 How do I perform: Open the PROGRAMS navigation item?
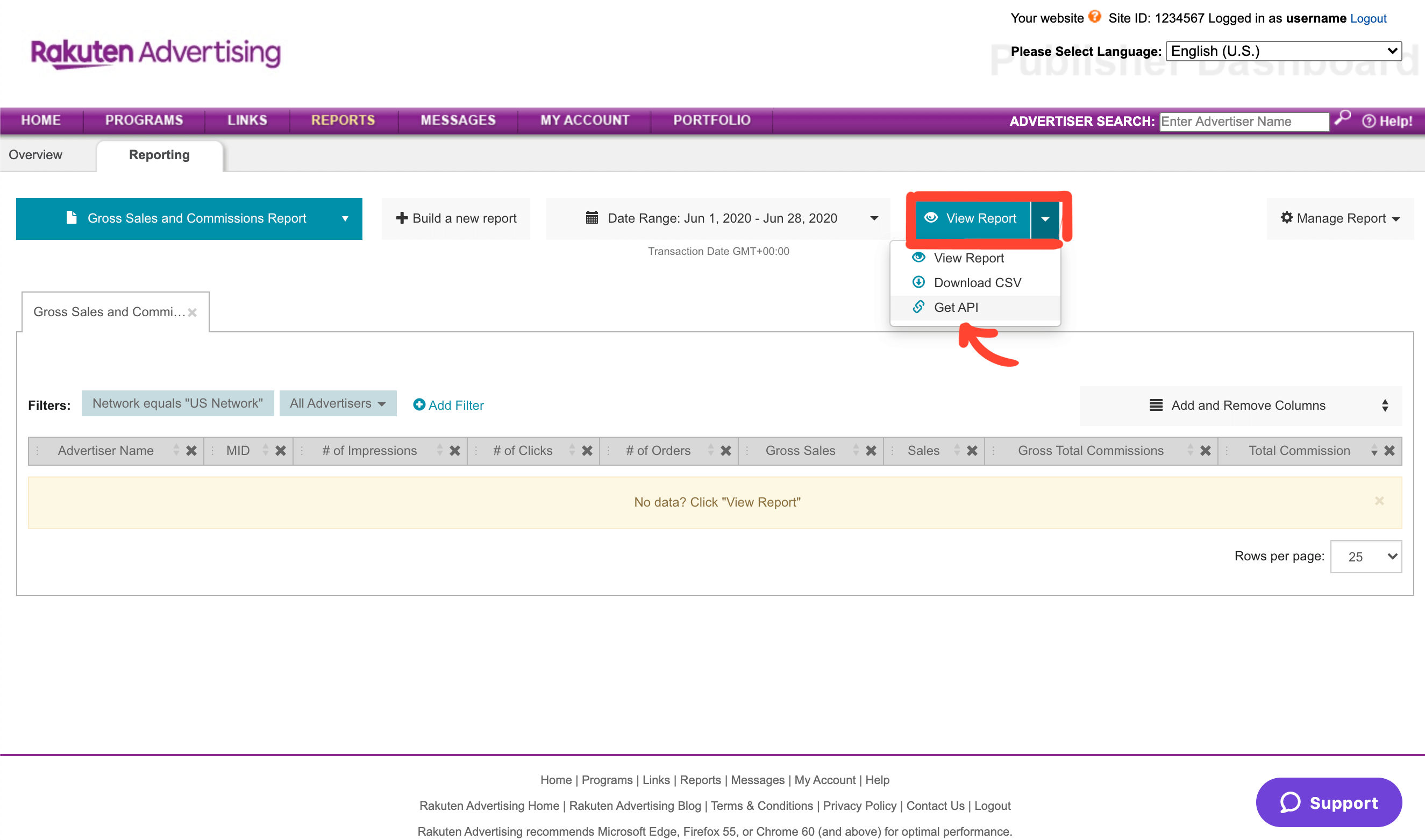(x=144, y=120)
